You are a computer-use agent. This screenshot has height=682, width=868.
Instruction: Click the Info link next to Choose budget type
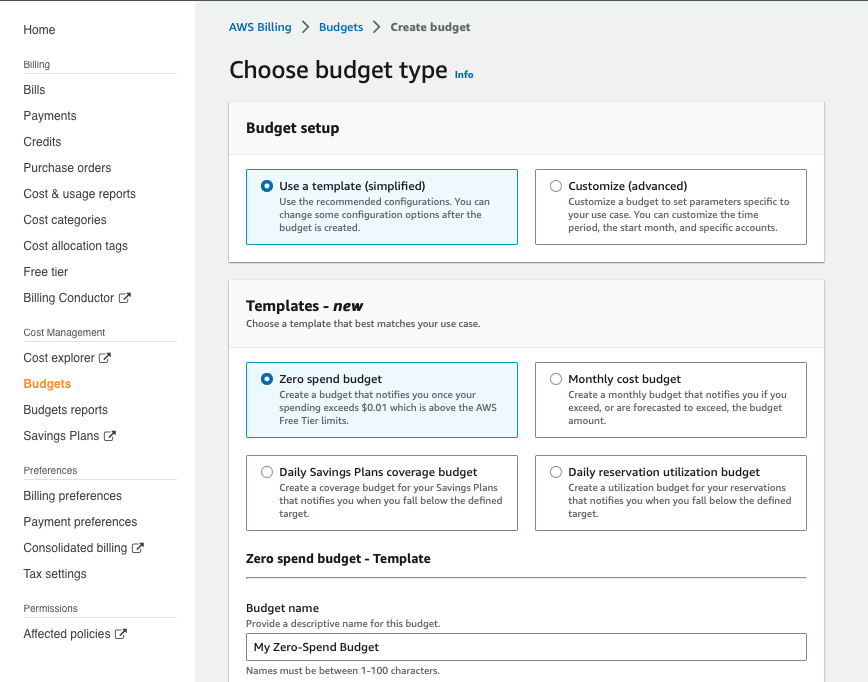(x=463, y=74)
